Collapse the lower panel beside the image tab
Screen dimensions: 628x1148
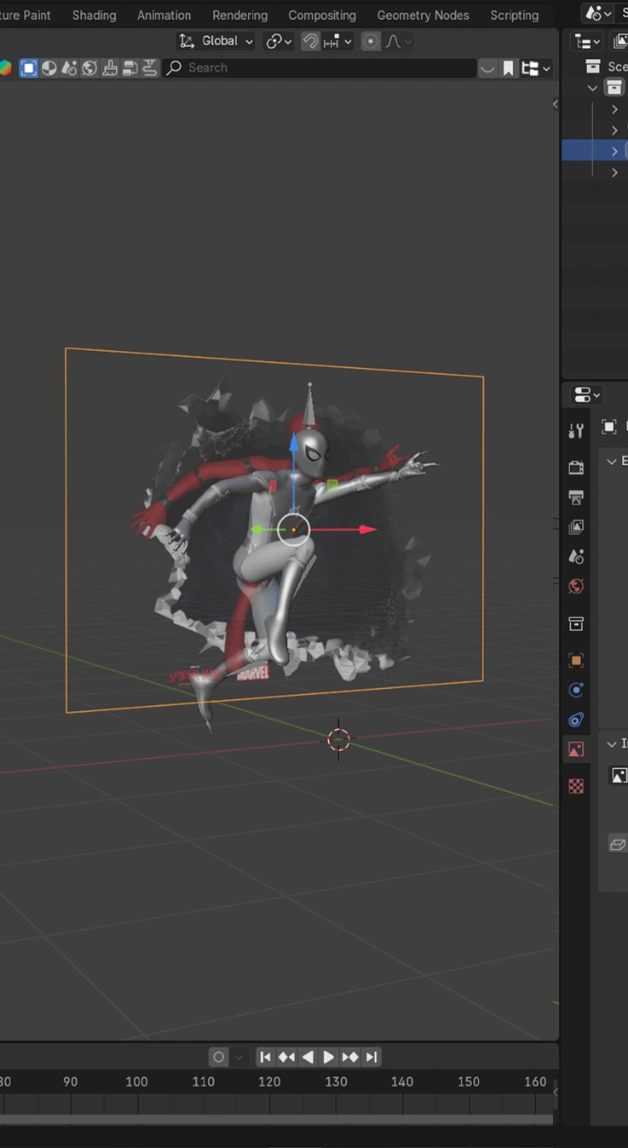(x=613, y=743)
